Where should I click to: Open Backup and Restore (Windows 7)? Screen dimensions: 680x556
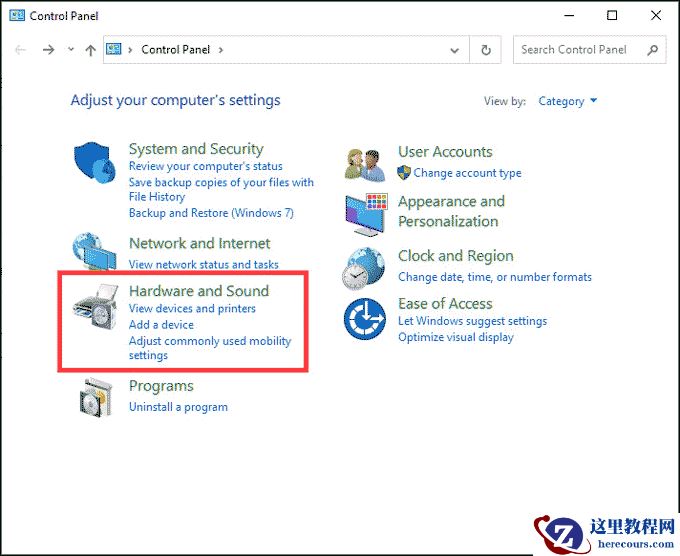pos(211,213)
